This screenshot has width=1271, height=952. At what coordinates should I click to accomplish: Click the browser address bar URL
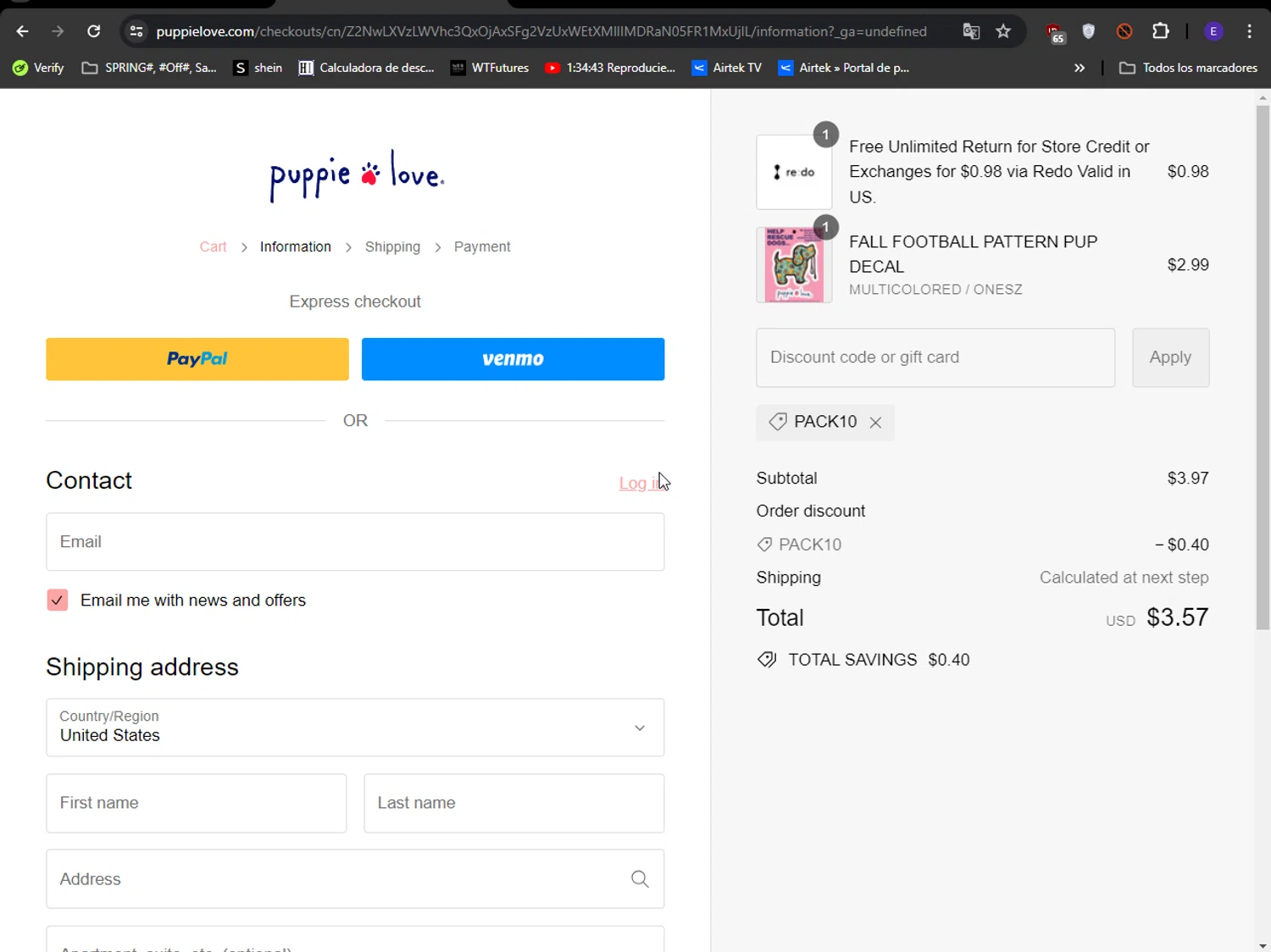tap(541, 31)
